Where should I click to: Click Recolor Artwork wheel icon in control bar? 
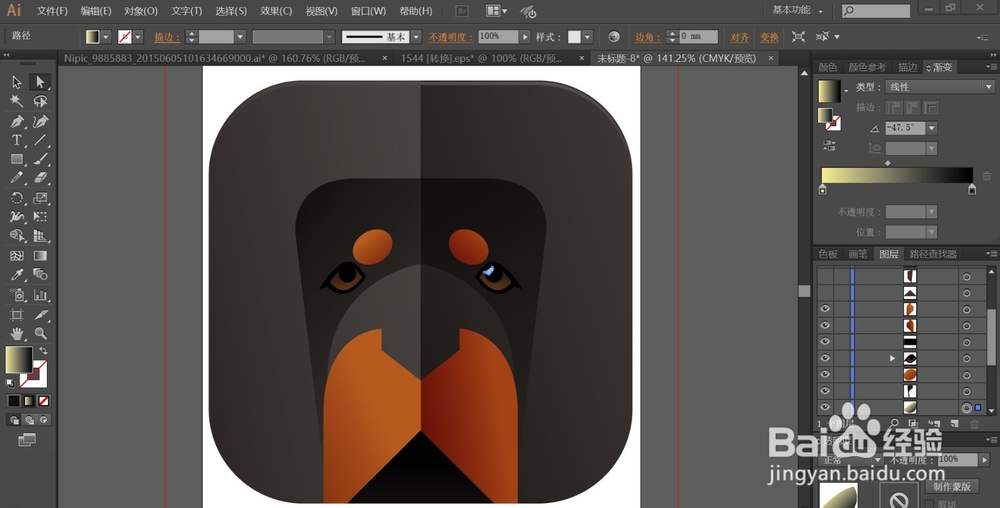point(614,36)
